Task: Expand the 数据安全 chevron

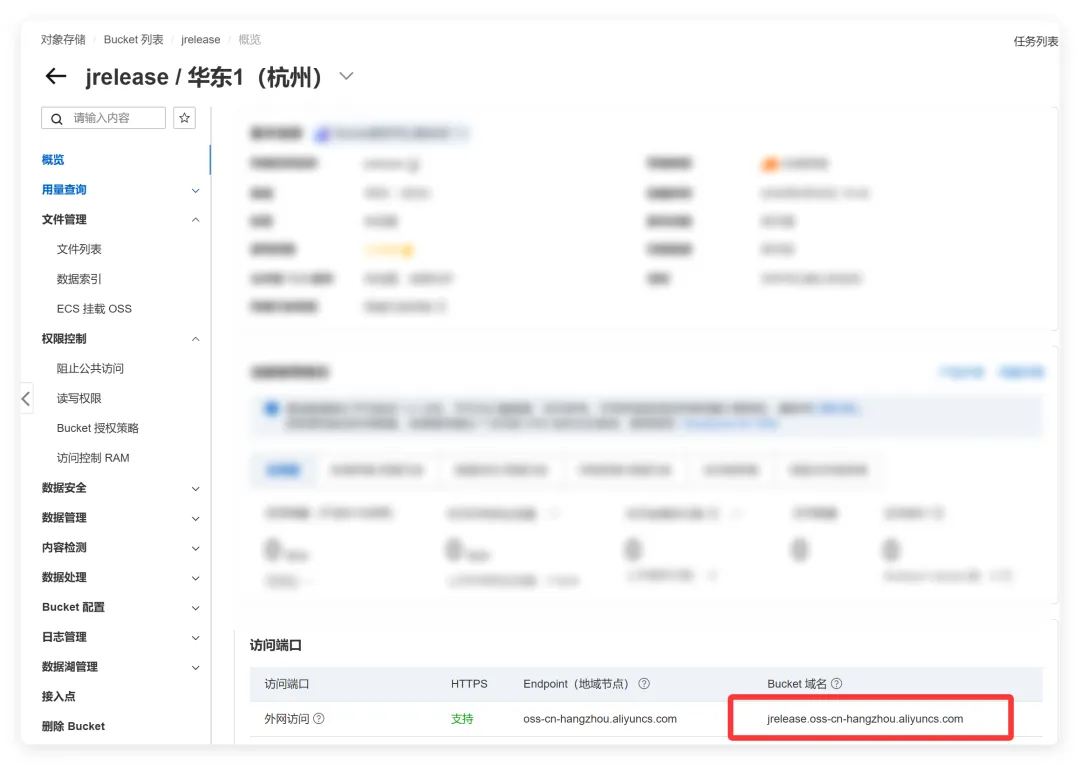Action: coord(196,488)
